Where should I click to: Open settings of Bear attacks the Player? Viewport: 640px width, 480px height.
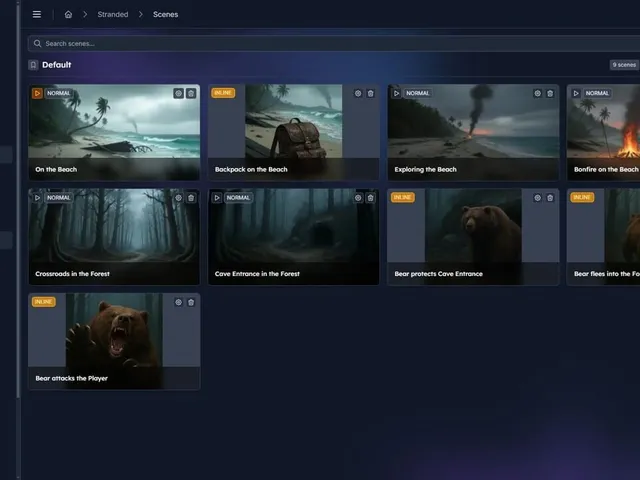(x=178, y=302)
